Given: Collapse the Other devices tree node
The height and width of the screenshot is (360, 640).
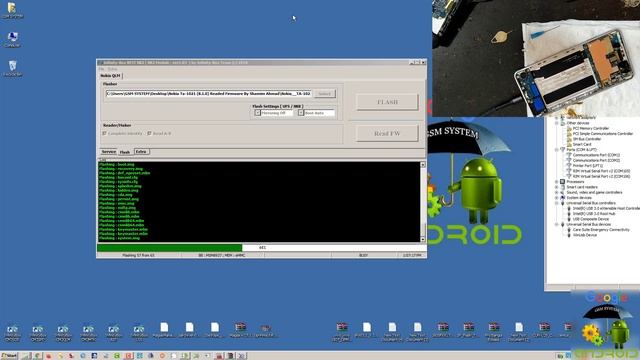Looking at the screenshot, I should [557, 123].
